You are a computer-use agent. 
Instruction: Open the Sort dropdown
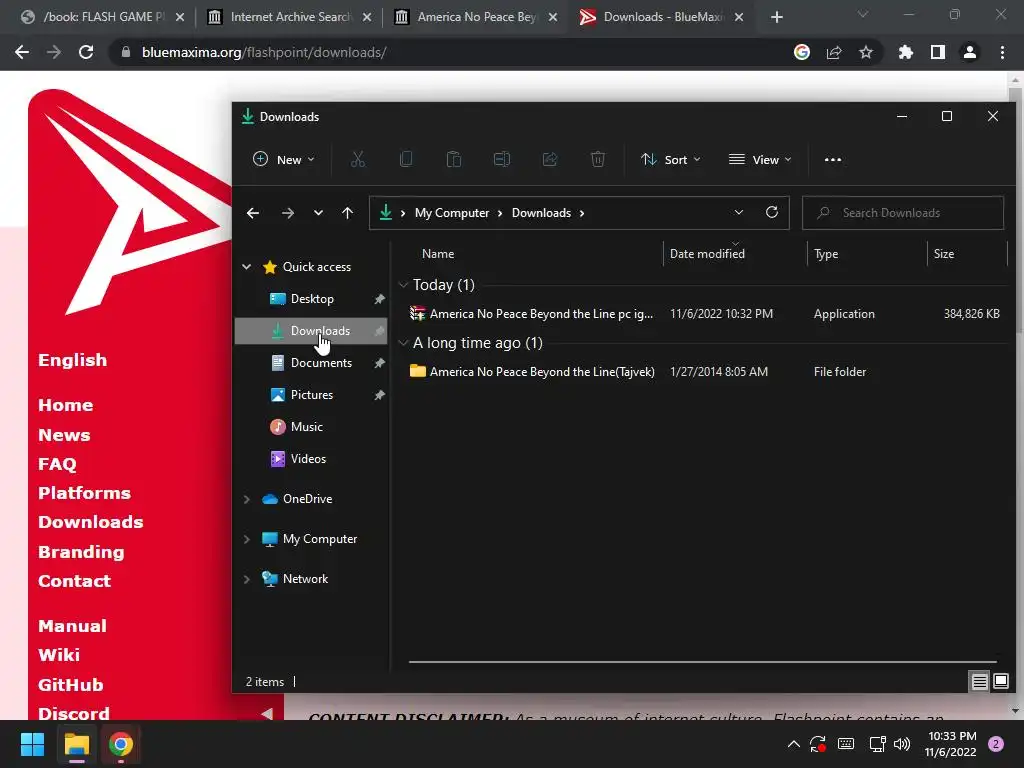(x=671, y=159)
